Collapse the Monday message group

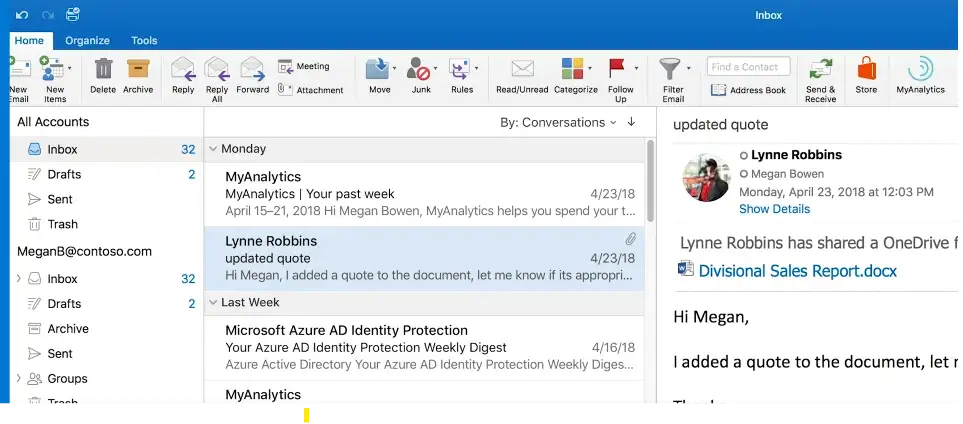coord(213,149)
